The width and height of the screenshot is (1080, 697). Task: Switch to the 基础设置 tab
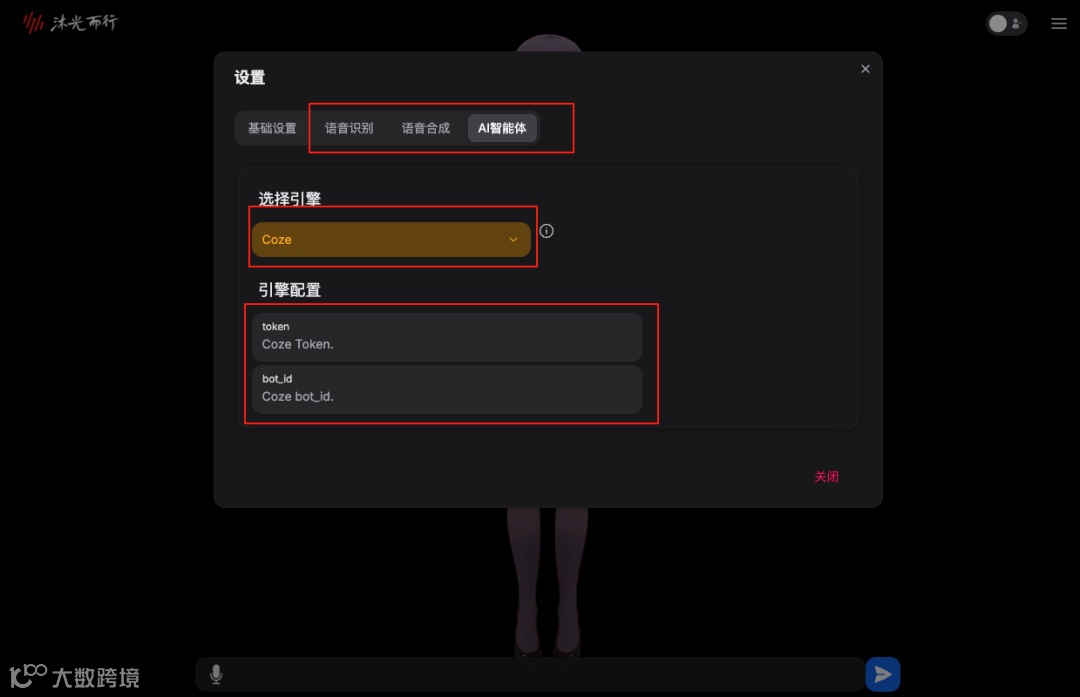pos(272,128)
